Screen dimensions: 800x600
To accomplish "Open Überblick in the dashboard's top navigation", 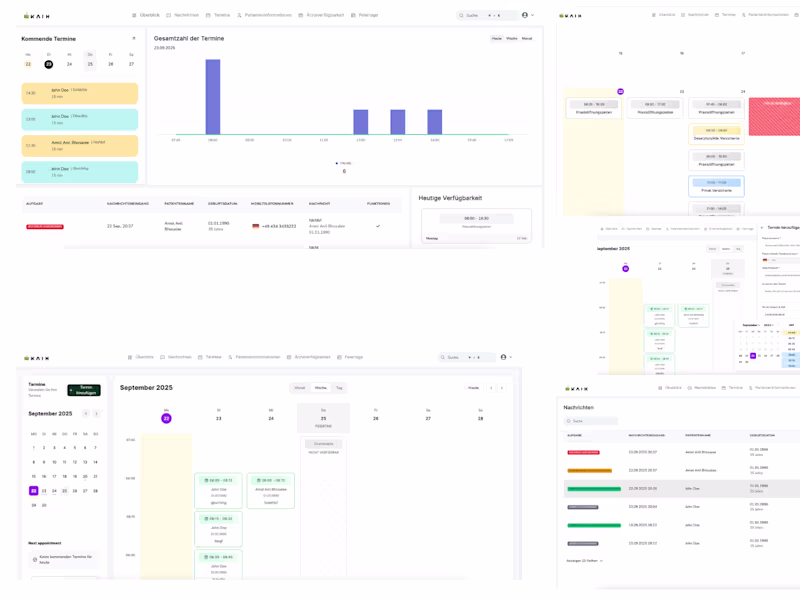I will pos(146,15).
